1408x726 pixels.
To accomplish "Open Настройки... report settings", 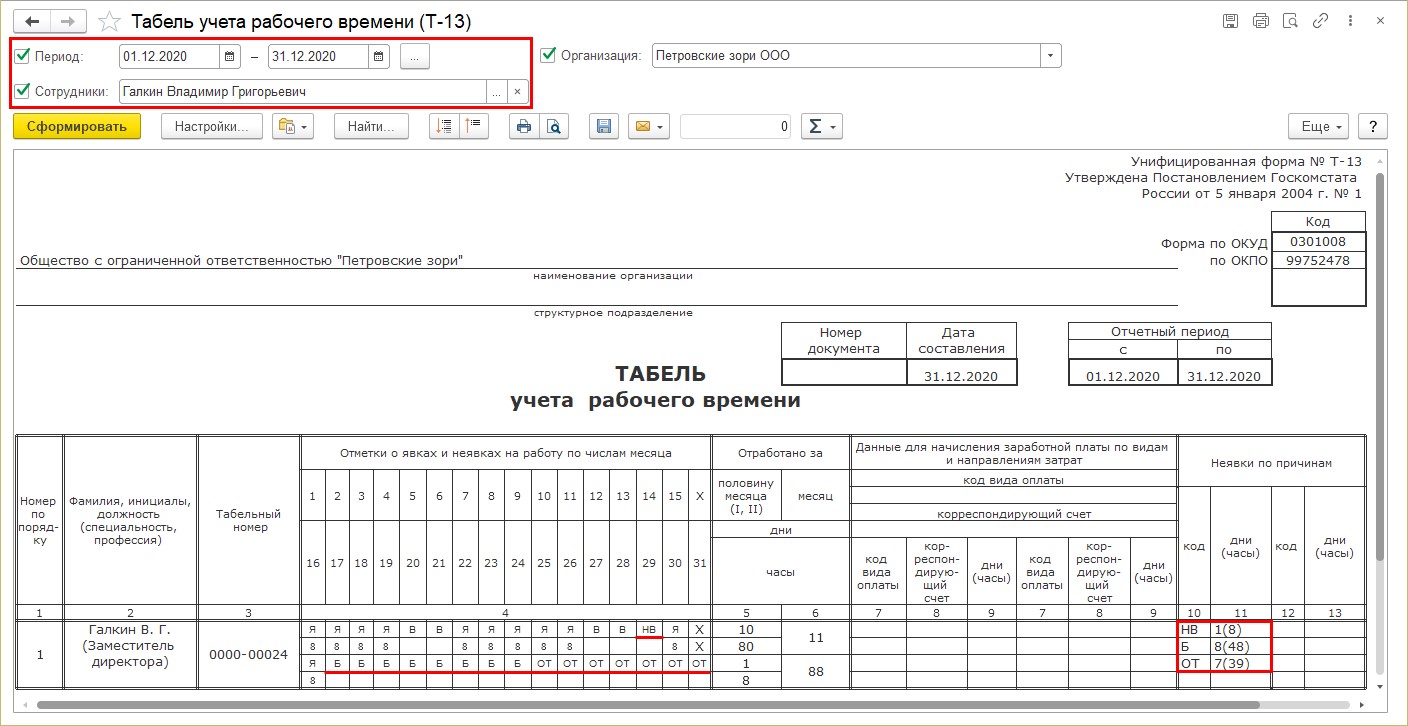I will tap(211, 126).
